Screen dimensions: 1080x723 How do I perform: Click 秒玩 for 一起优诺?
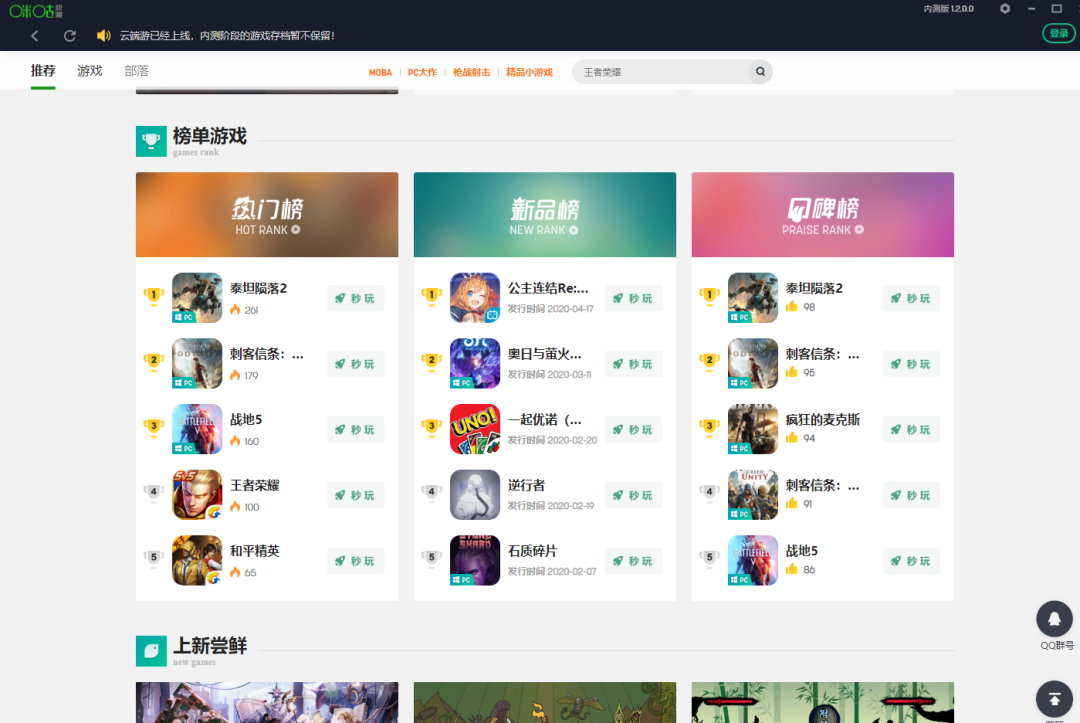[634, 430]
